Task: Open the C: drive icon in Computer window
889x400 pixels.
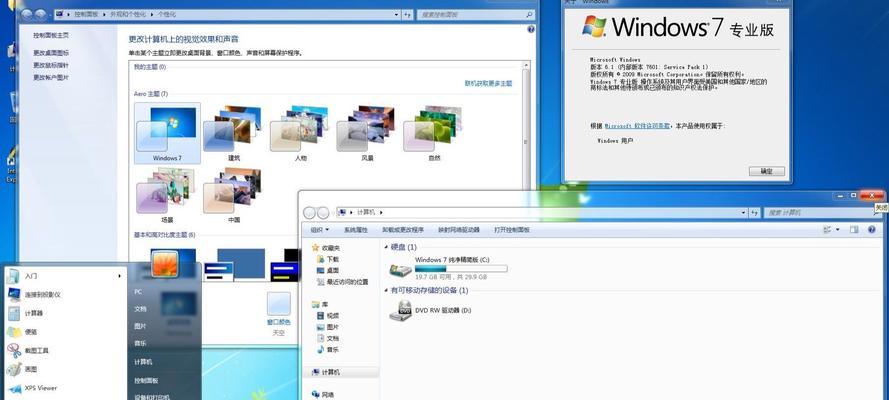Action: (401, 270)
